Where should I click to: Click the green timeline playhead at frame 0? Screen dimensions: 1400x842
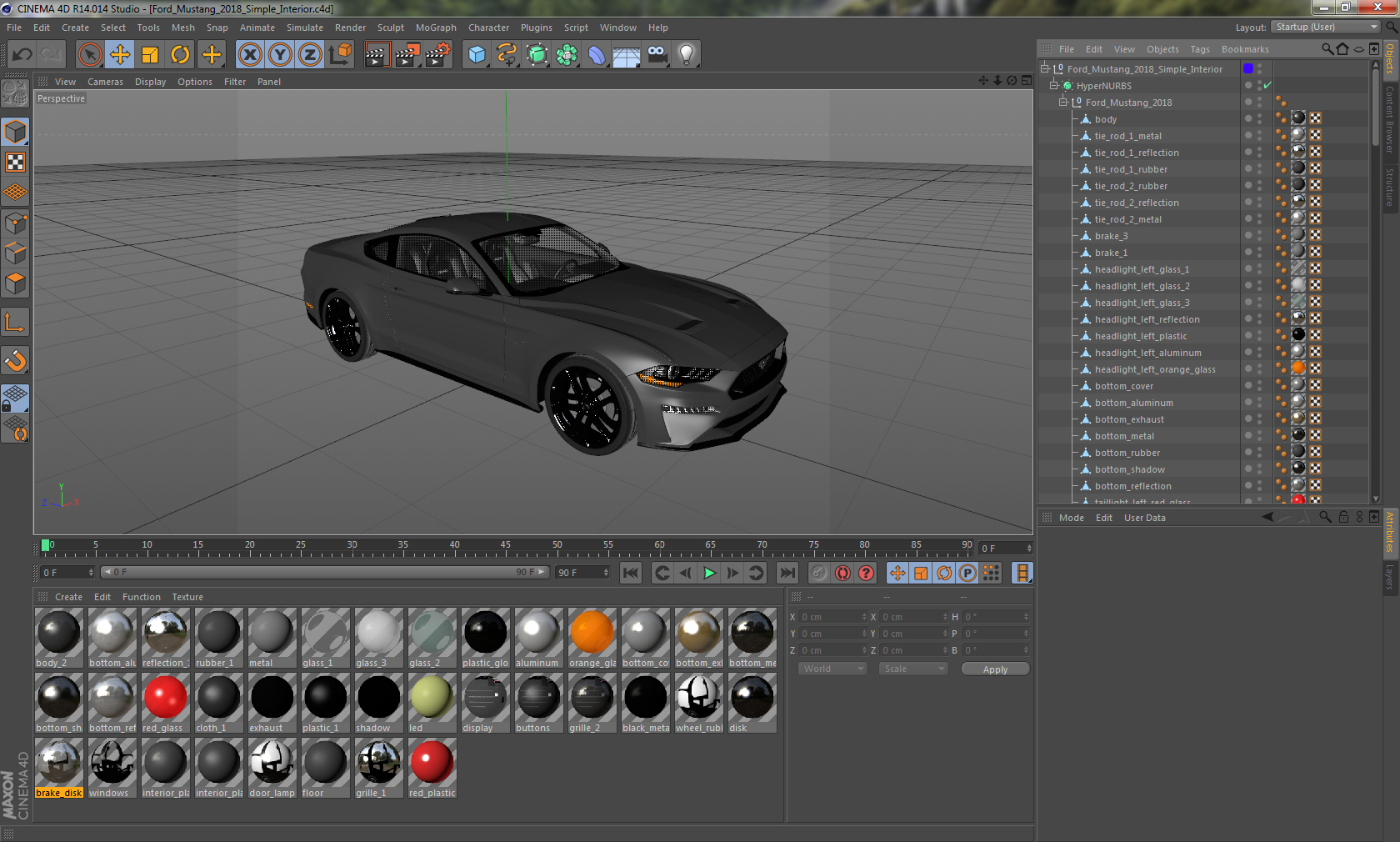[x=46, y=546]
